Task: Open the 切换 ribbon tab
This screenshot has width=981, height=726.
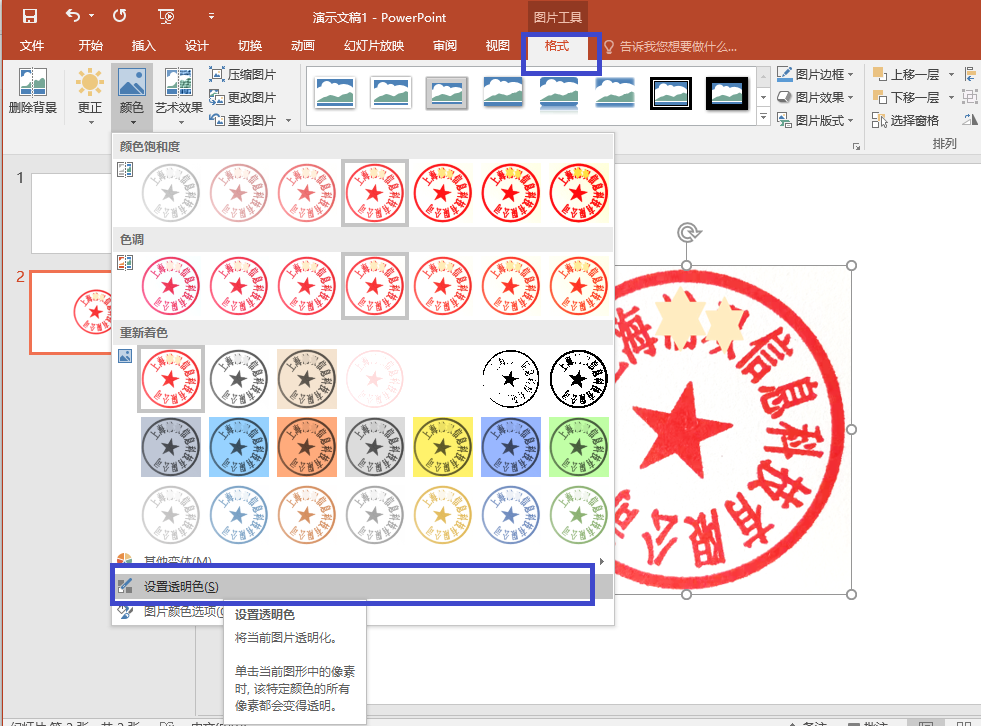Action: pos(250,46)
